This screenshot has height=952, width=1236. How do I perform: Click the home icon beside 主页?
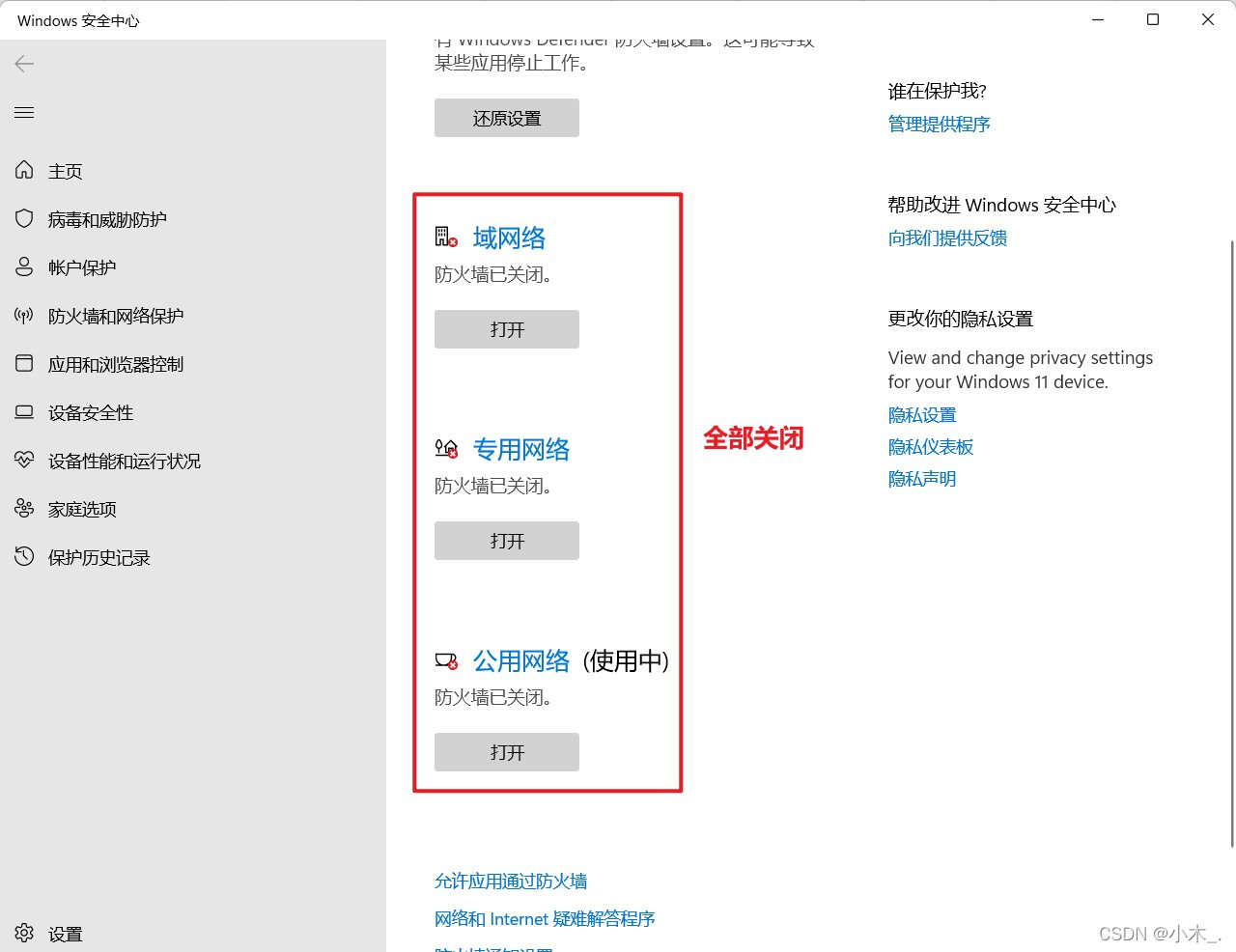click(24, 171)
